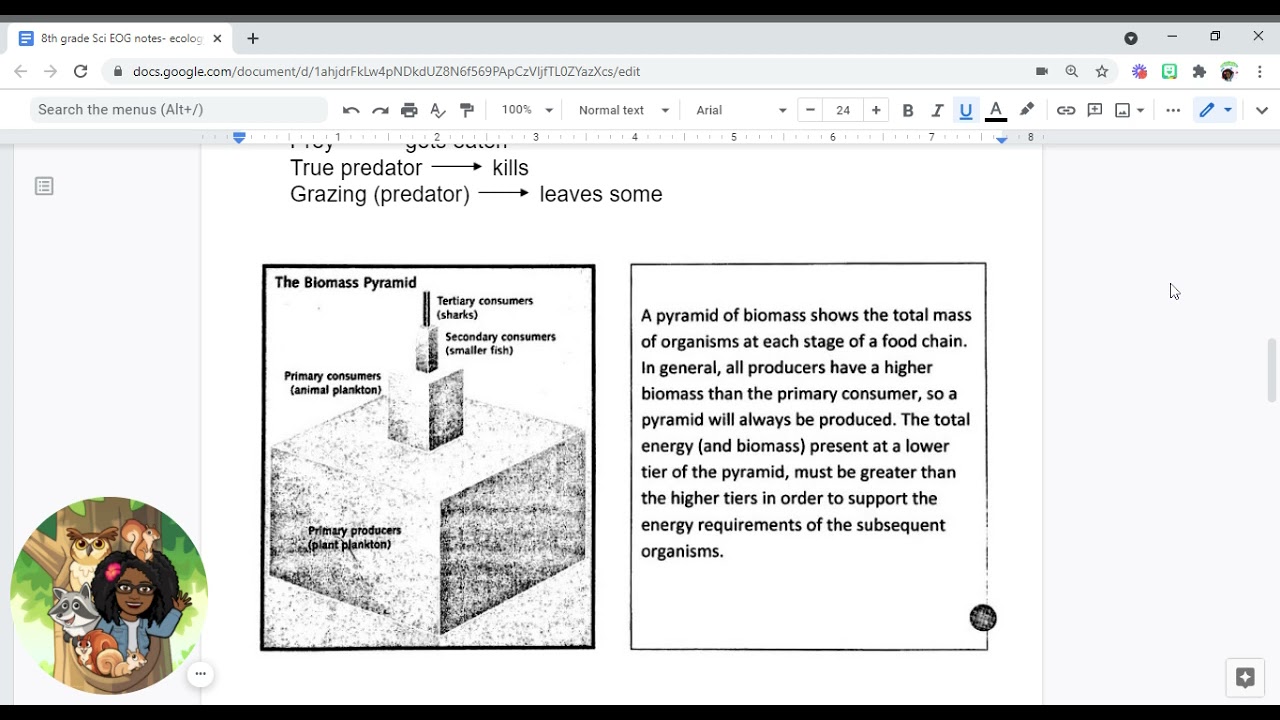Open insert image dropdown arrow
The width and height of the screenshot is (1280, 720).
pyautogui.click(x=1140, y=110)
